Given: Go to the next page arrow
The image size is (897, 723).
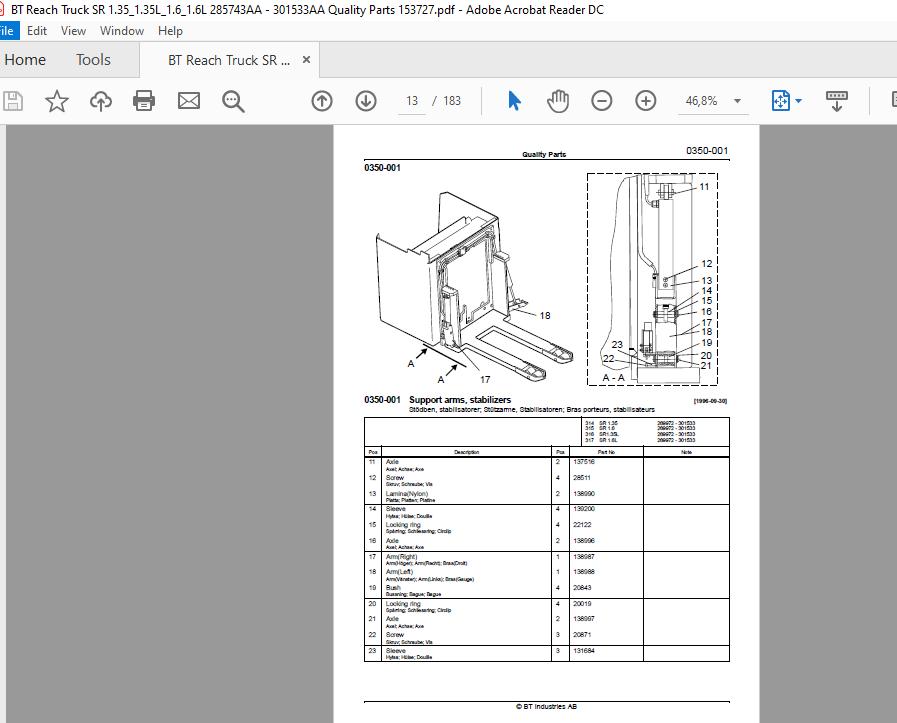Looking at the screenshot, I should pyautogui.click(x=366, y=101).
